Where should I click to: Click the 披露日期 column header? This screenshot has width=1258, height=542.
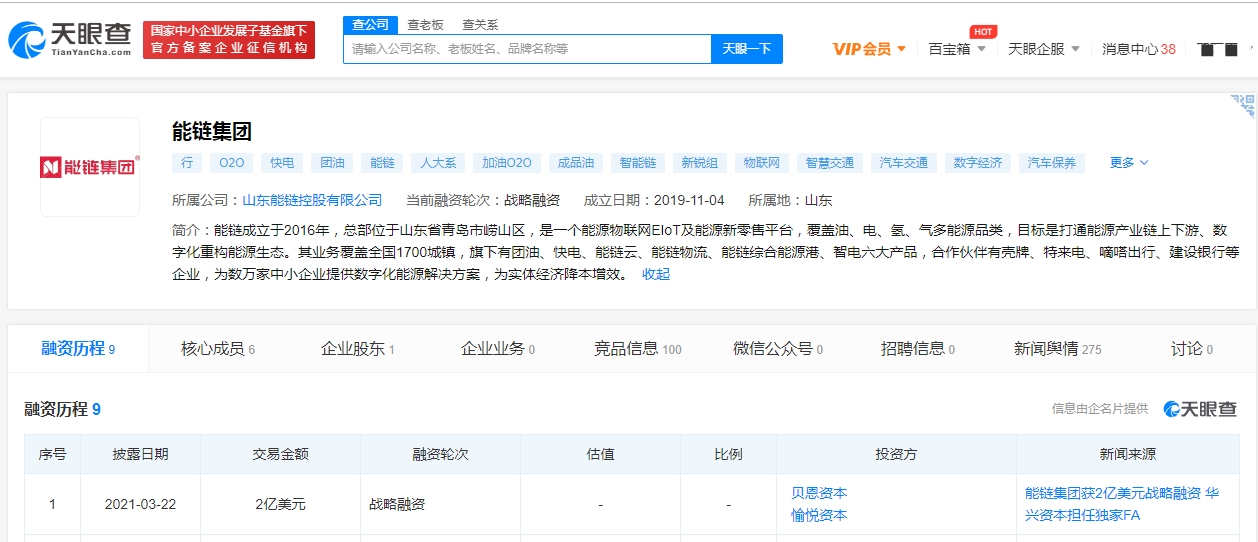pyautogui.click(x=140, y=454)
